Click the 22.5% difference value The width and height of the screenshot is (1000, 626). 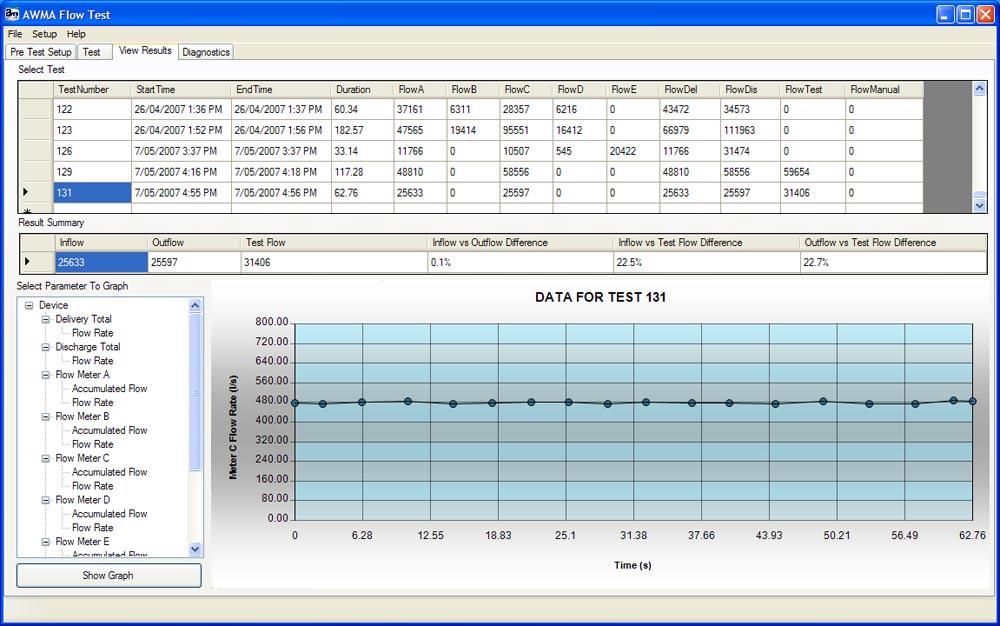[x=707, y=262]
